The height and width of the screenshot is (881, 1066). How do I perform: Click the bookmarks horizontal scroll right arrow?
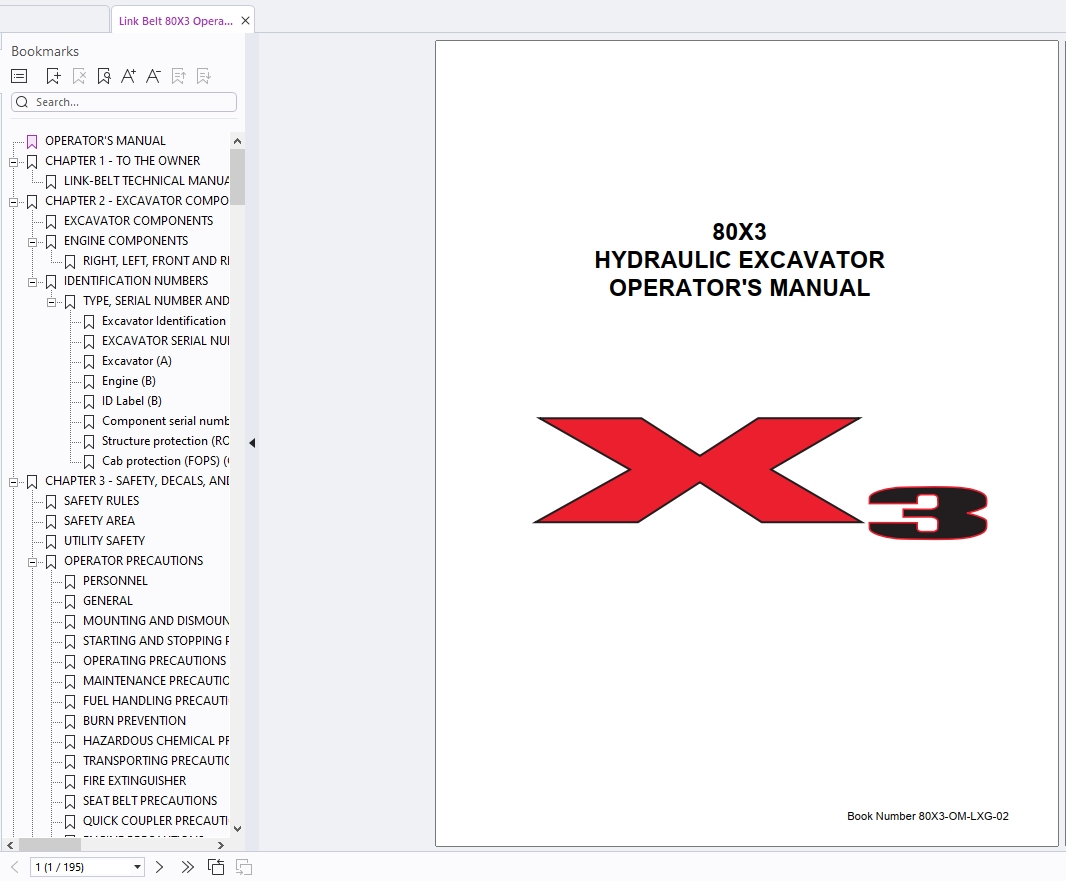[220, 845]
